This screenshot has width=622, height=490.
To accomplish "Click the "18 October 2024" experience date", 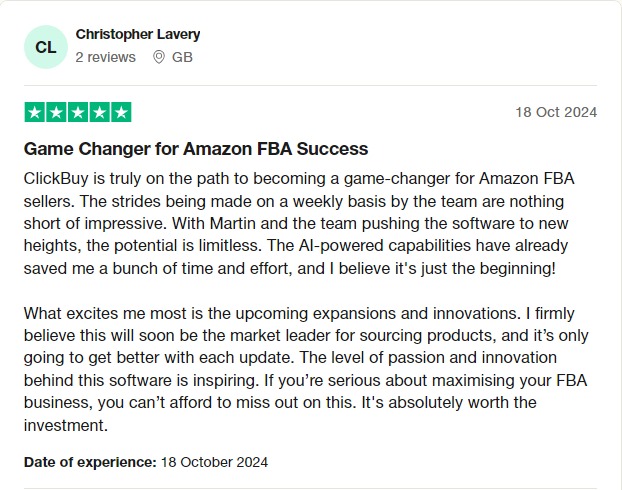I will coord(214,462).
